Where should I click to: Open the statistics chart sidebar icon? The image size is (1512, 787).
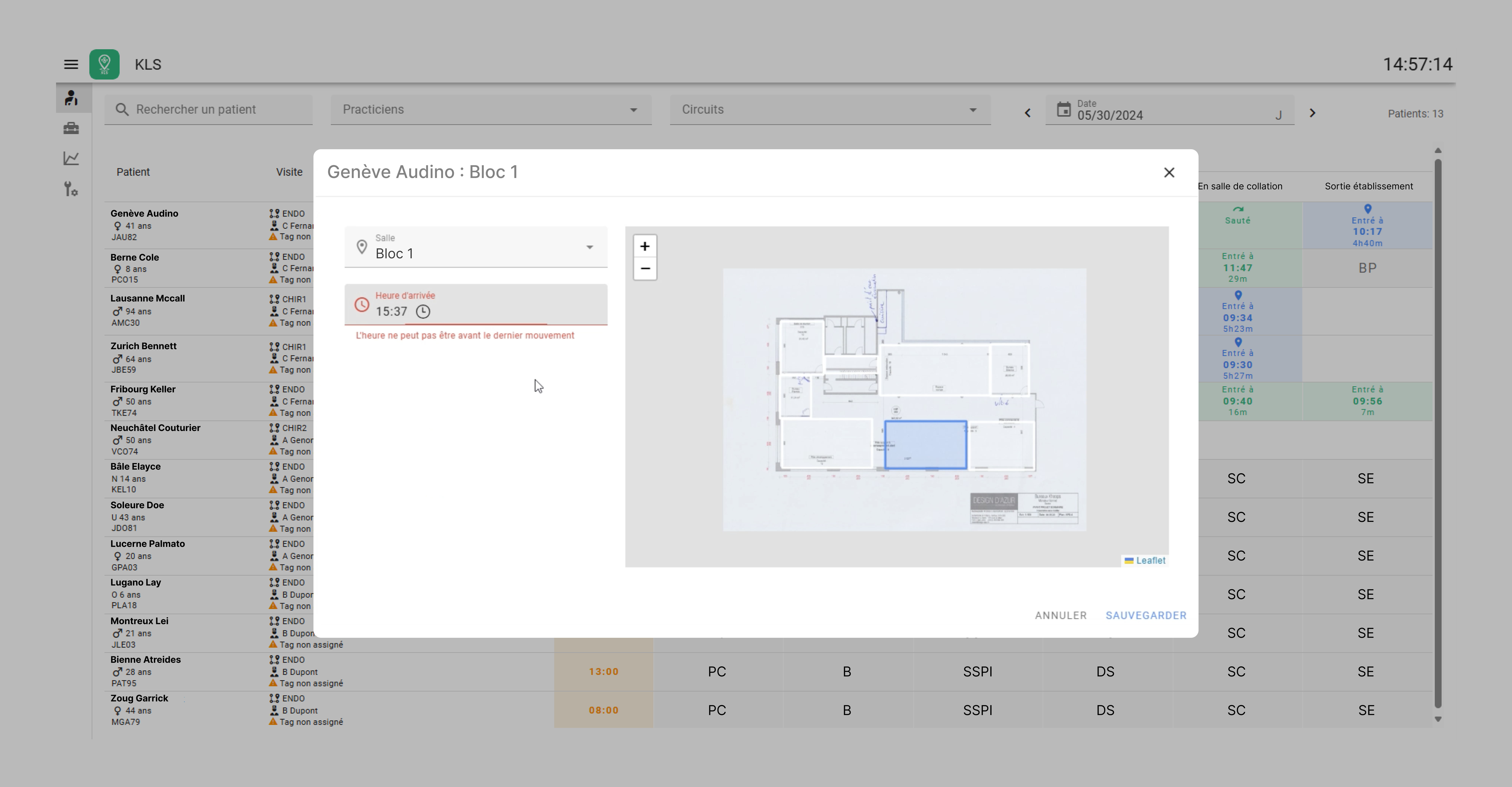71,158
